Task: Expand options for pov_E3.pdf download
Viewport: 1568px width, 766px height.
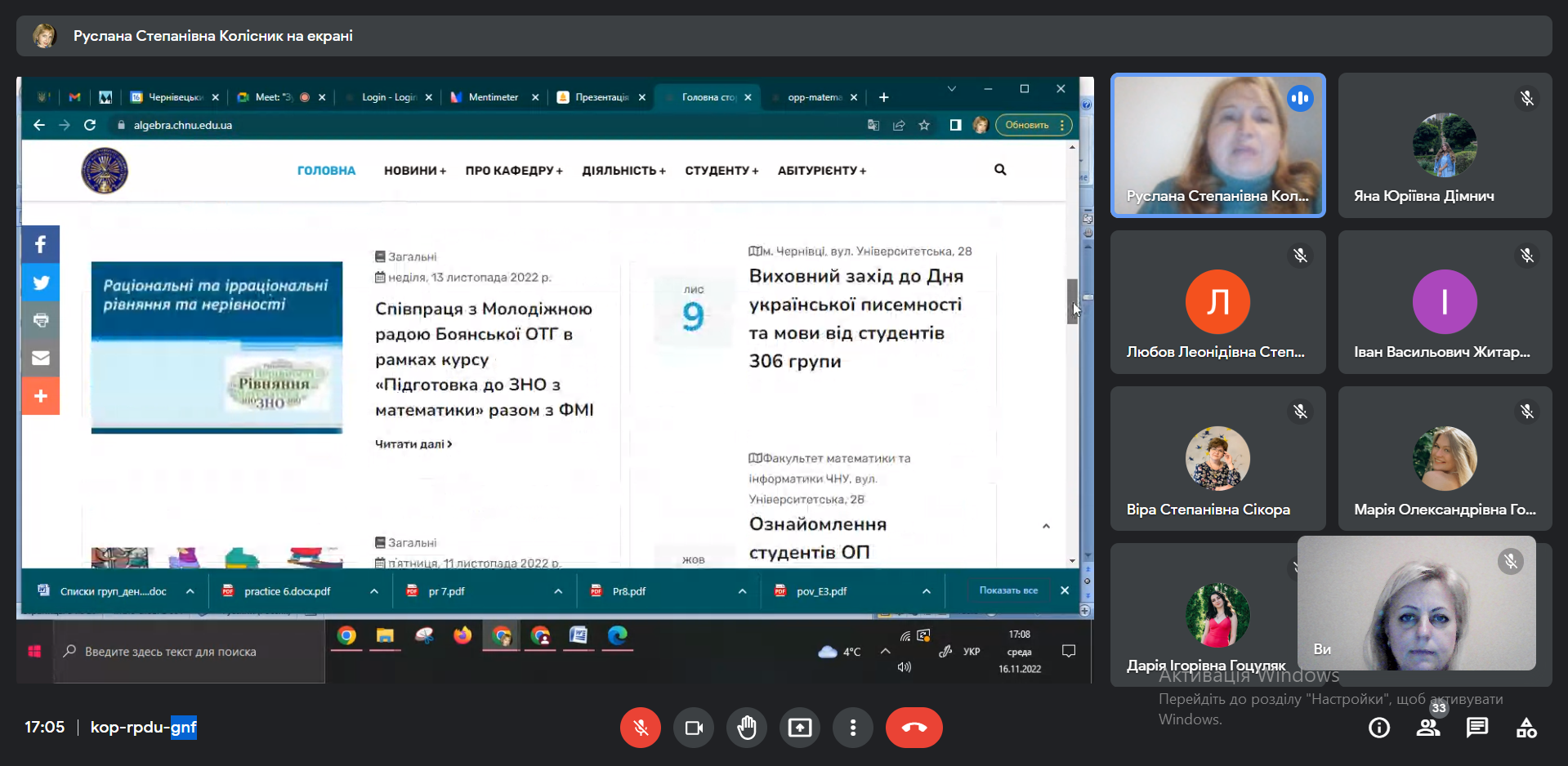Action: pyautogui.click(x=927, y=591)
